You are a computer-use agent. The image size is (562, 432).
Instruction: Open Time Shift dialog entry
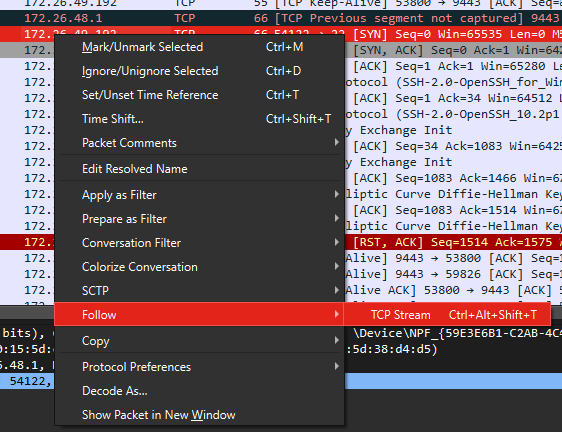(x=199, y=119)
